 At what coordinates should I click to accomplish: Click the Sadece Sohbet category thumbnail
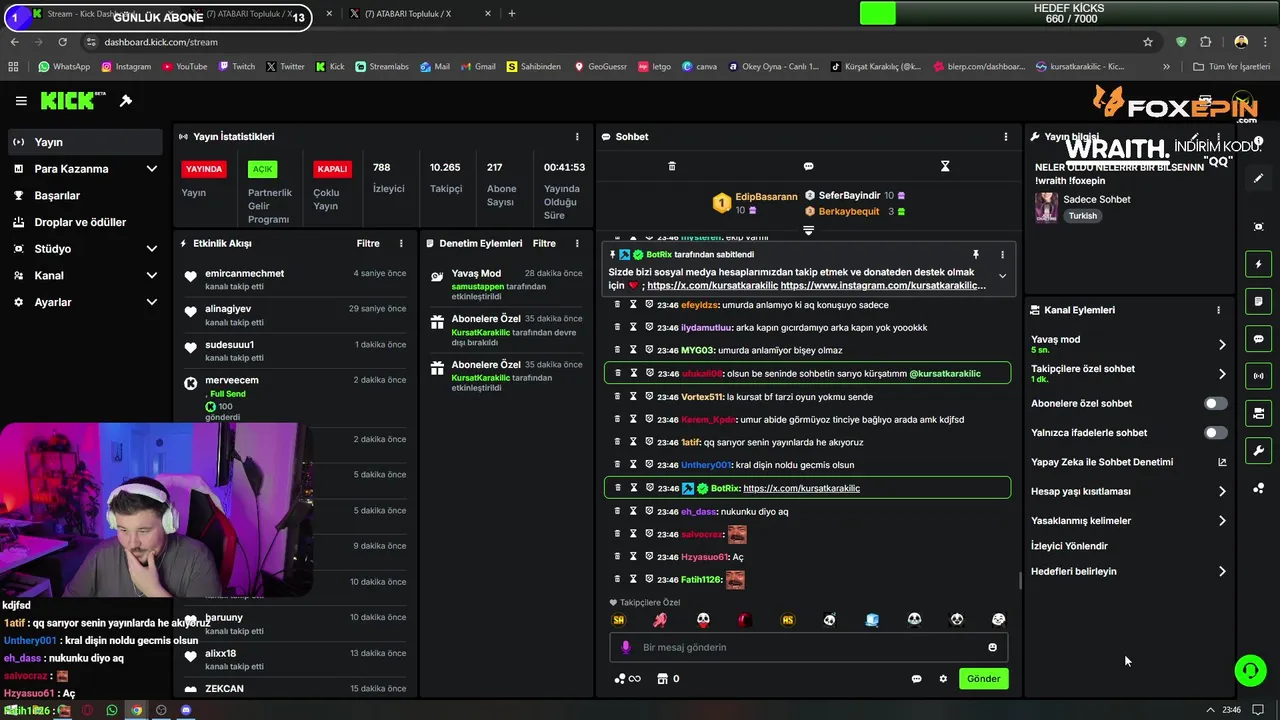pos(1046,207)
